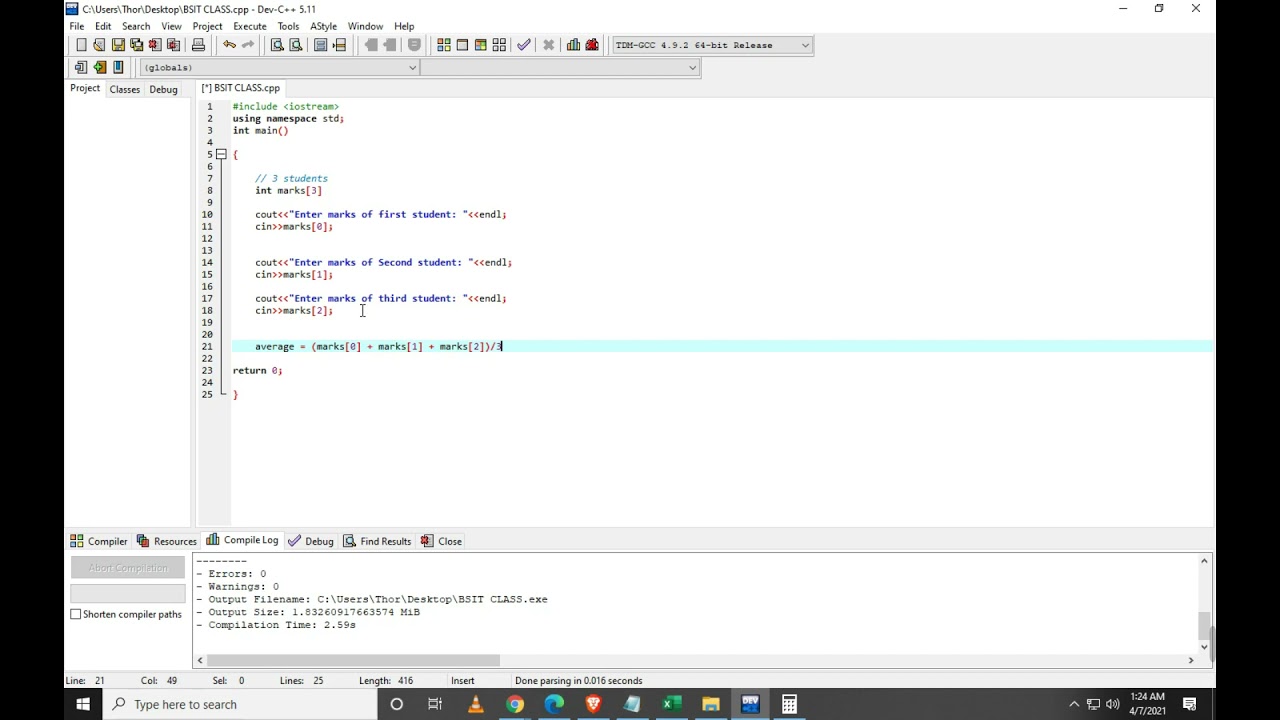Screen dimensions: 1280x720
Task: Enable the Shorten compiler paths checkbox
Action: tap(76, 614)
